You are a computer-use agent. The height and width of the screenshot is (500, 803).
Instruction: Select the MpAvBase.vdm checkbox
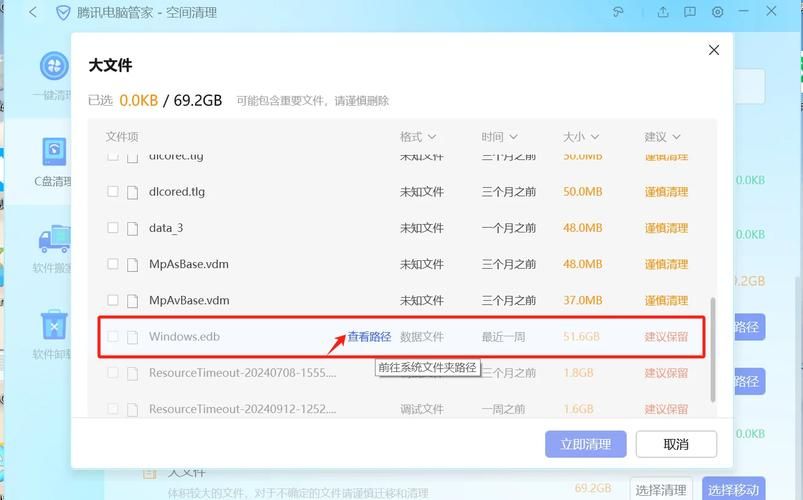point(113,300)
